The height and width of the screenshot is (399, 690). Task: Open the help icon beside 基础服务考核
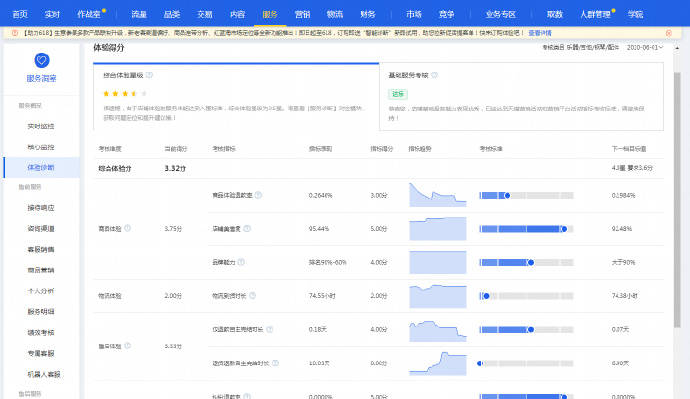434,75
